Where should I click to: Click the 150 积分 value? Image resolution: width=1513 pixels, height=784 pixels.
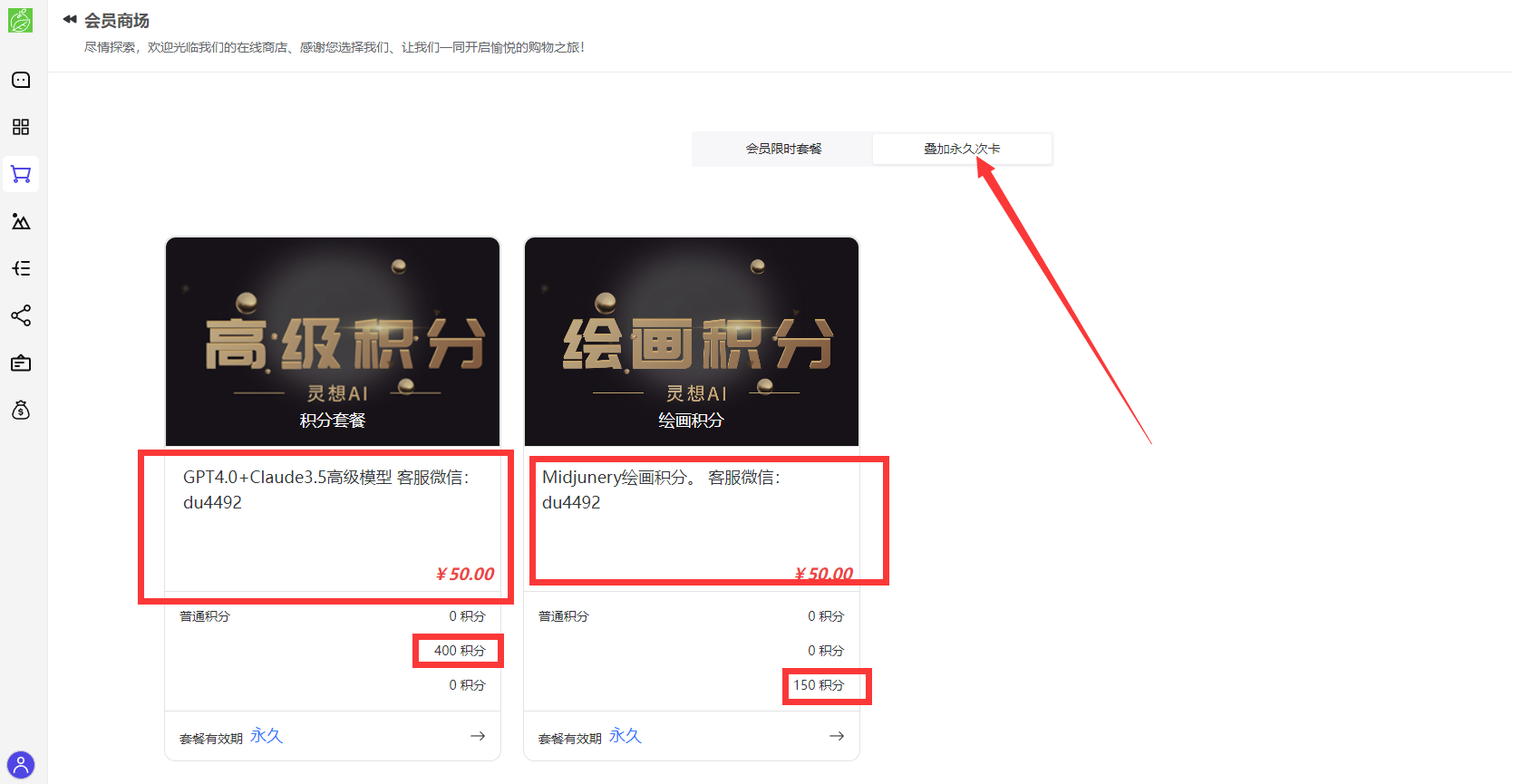click(819, 685)
